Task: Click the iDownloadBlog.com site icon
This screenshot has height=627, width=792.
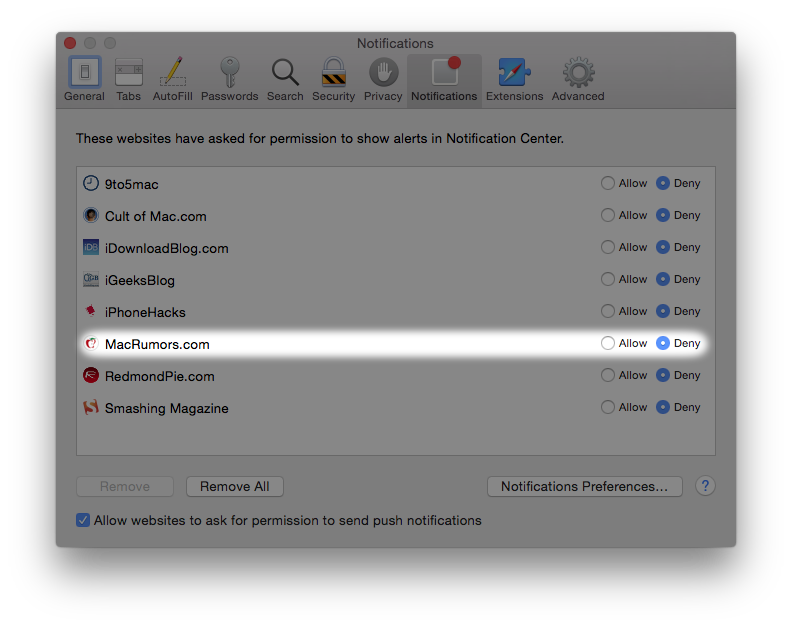Action: pos(91,247)
